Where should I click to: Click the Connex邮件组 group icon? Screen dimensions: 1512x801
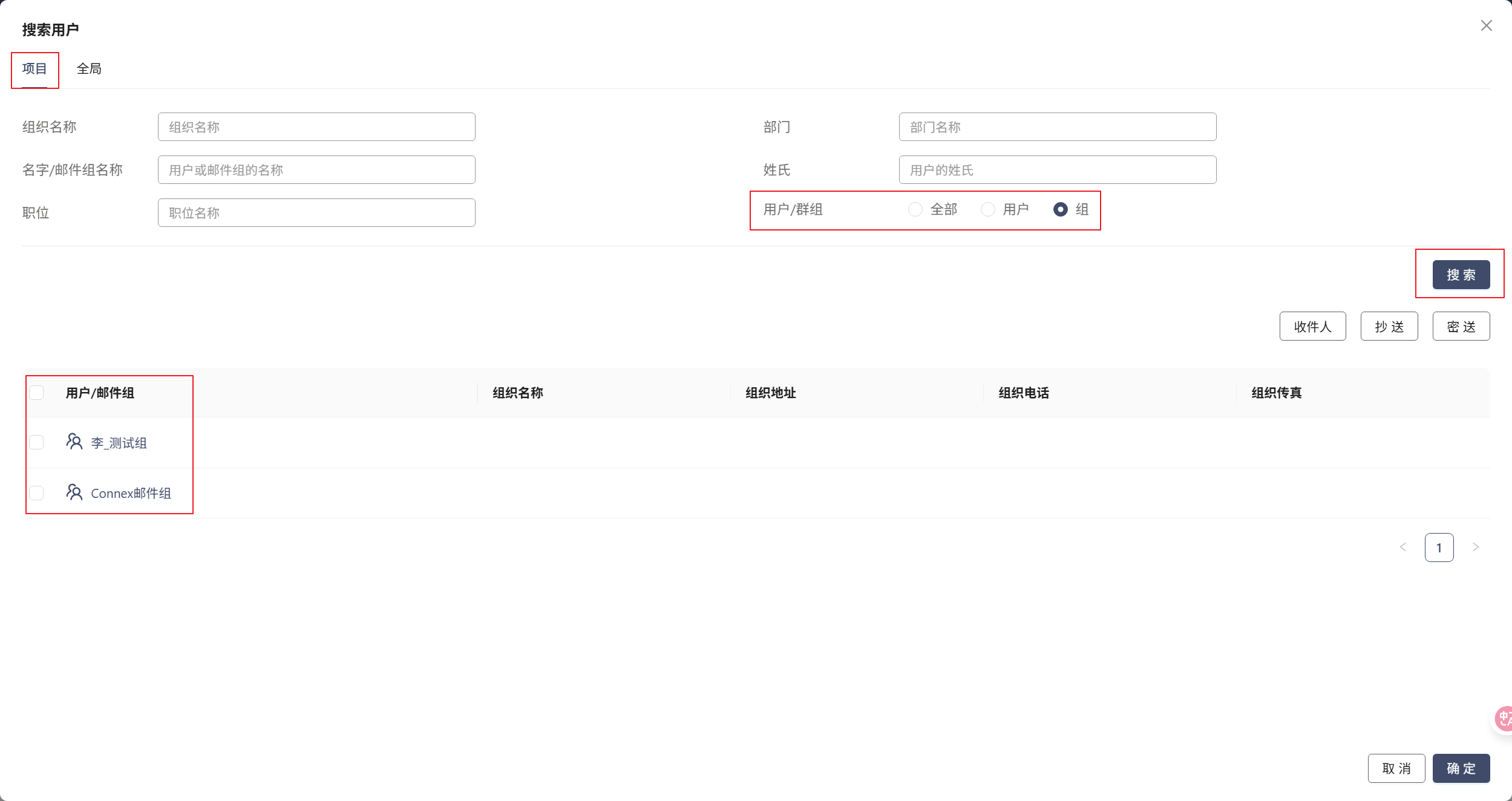point(74,492)
